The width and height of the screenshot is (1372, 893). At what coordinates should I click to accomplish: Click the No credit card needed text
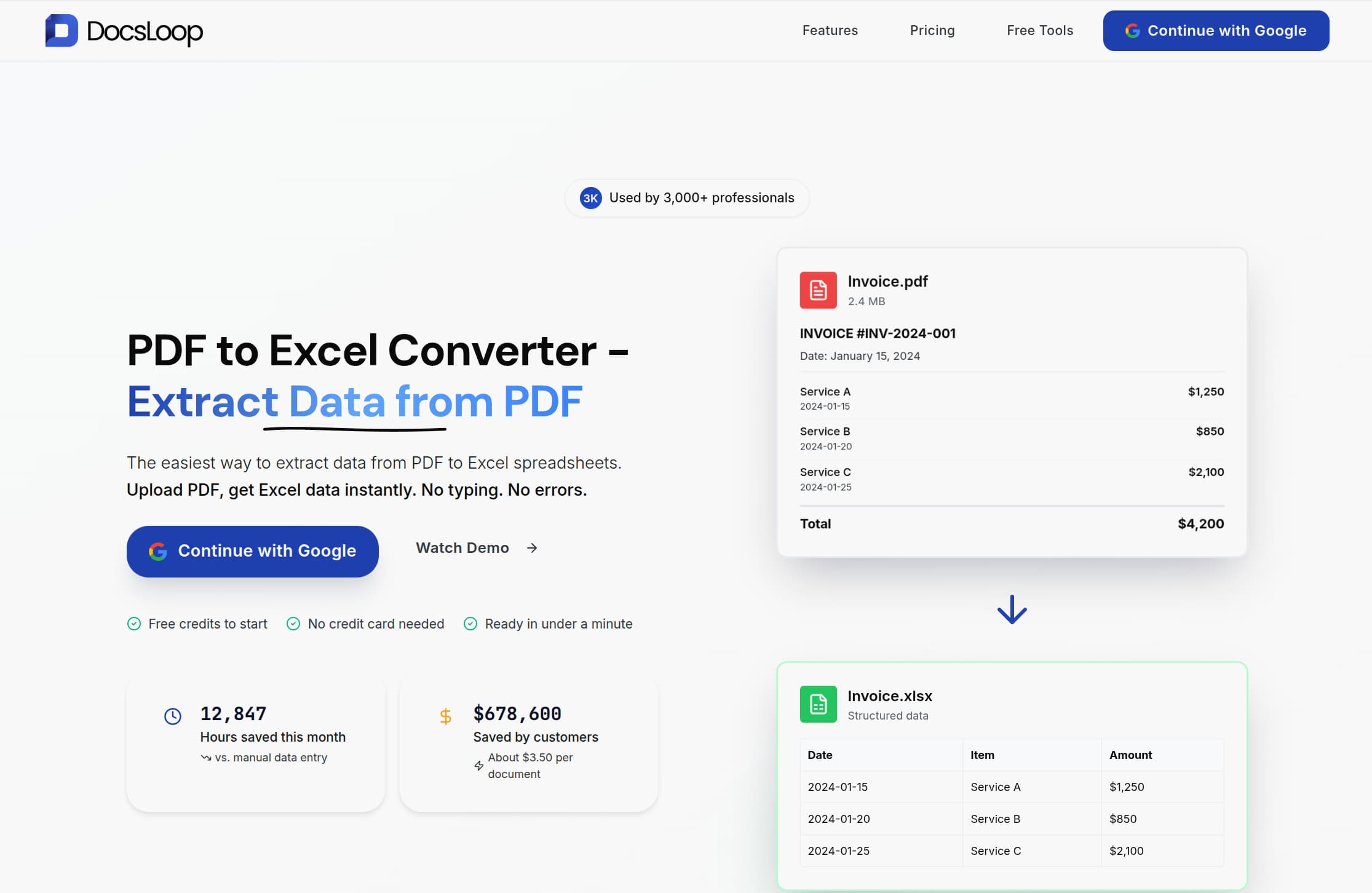coord(376,624)
